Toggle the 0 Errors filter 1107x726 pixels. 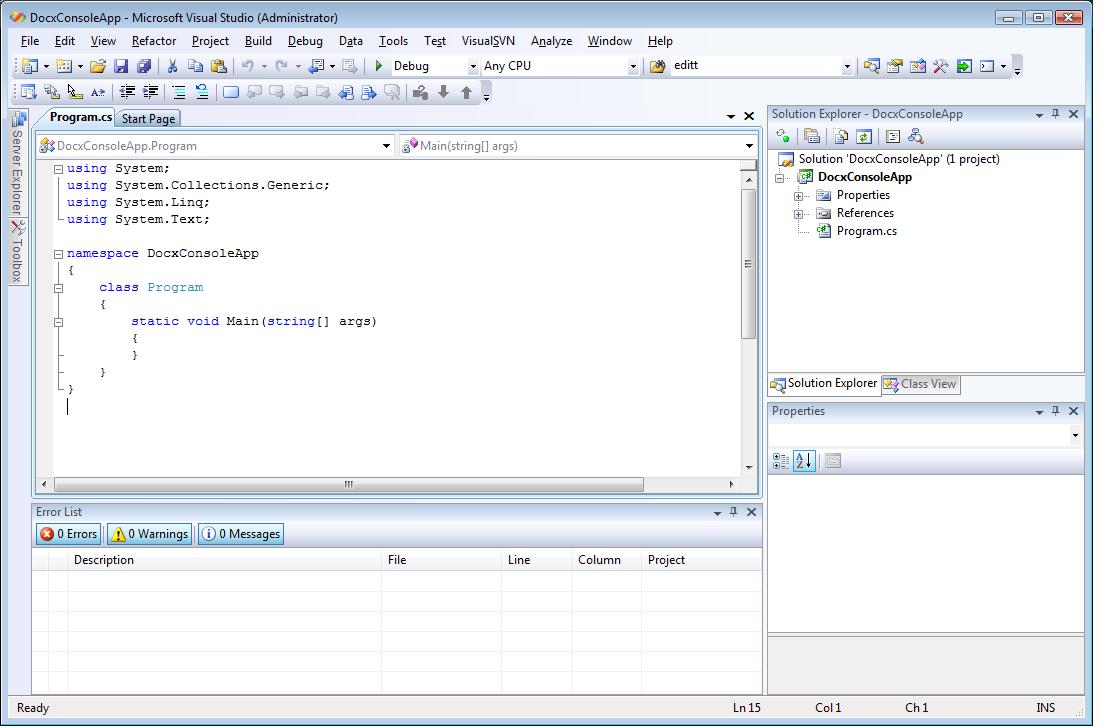pos(68,534)
